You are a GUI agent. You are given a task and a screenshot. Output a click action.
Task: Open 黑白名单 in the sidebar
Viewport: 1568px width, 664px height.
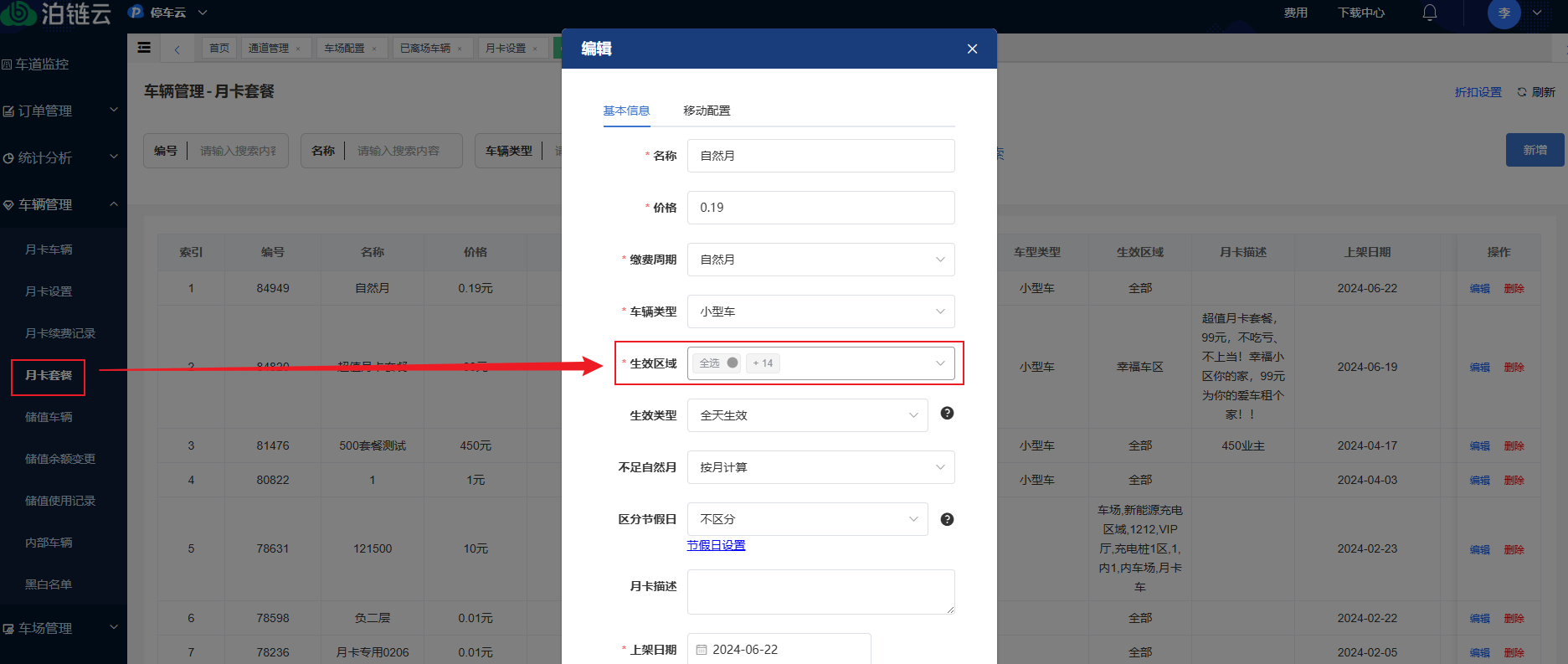(49, 584)
